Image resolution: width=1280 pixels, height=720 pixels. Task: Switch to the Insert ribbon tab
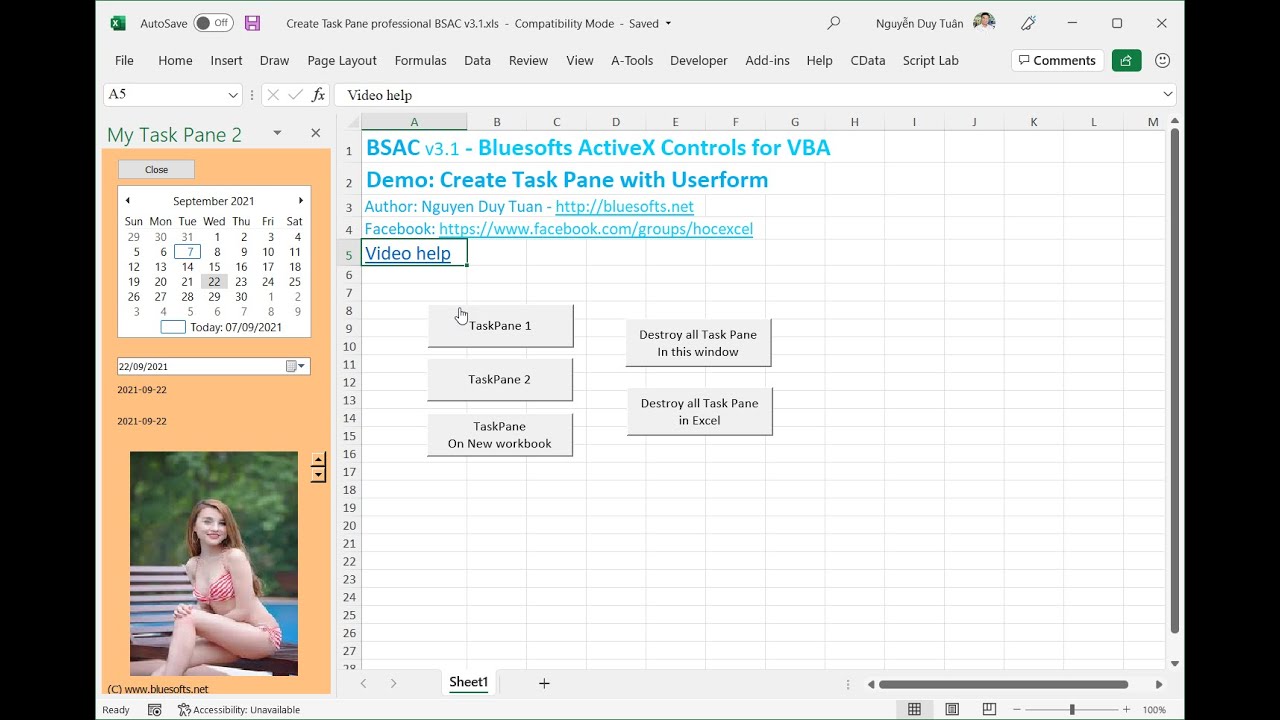(x=226, y=60)
